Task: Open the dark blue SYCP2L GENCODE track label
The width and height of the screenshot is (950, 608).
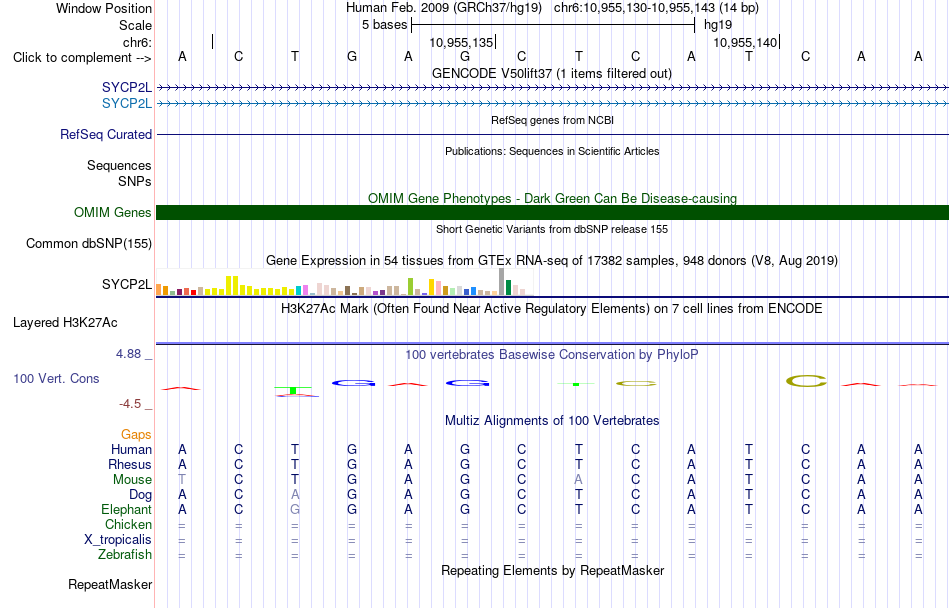Action: pyautogui.click(x=127, y=88)
